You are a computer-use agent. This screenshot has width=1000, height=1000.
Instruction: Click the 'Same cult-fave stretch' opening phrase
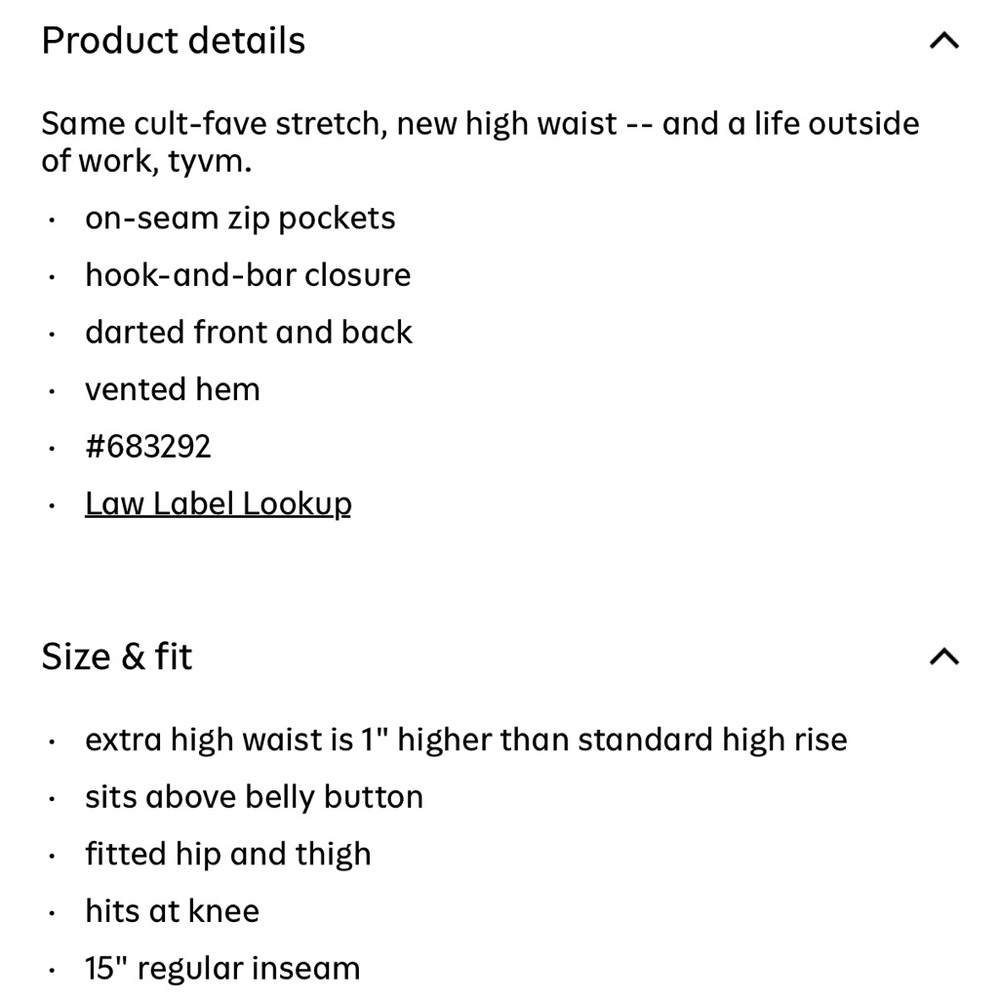[215, 124]
